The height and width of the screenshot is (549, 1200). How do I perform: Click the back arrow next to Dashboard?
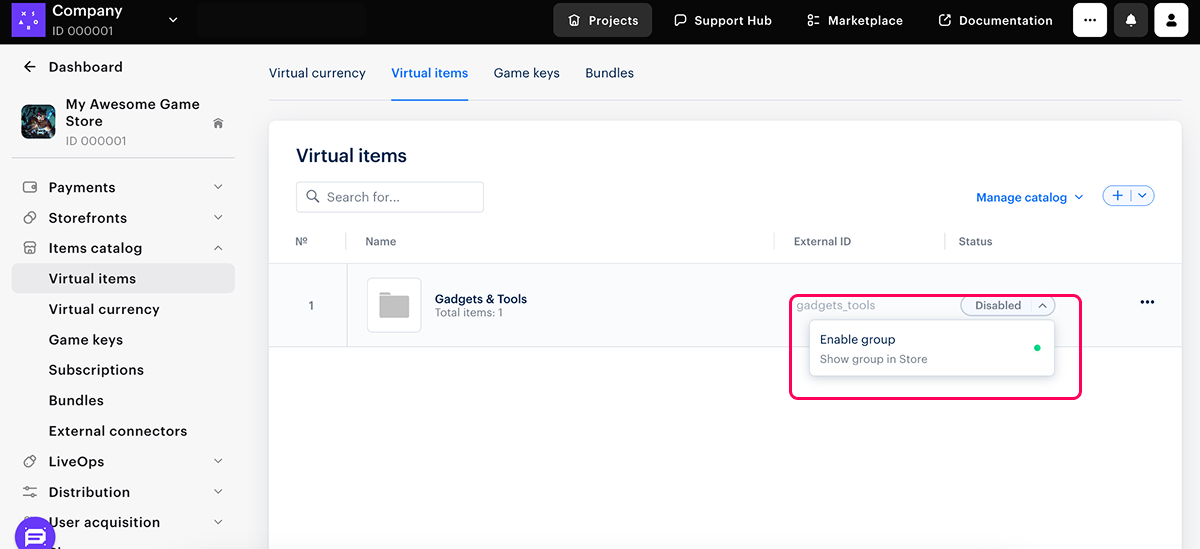29,67
